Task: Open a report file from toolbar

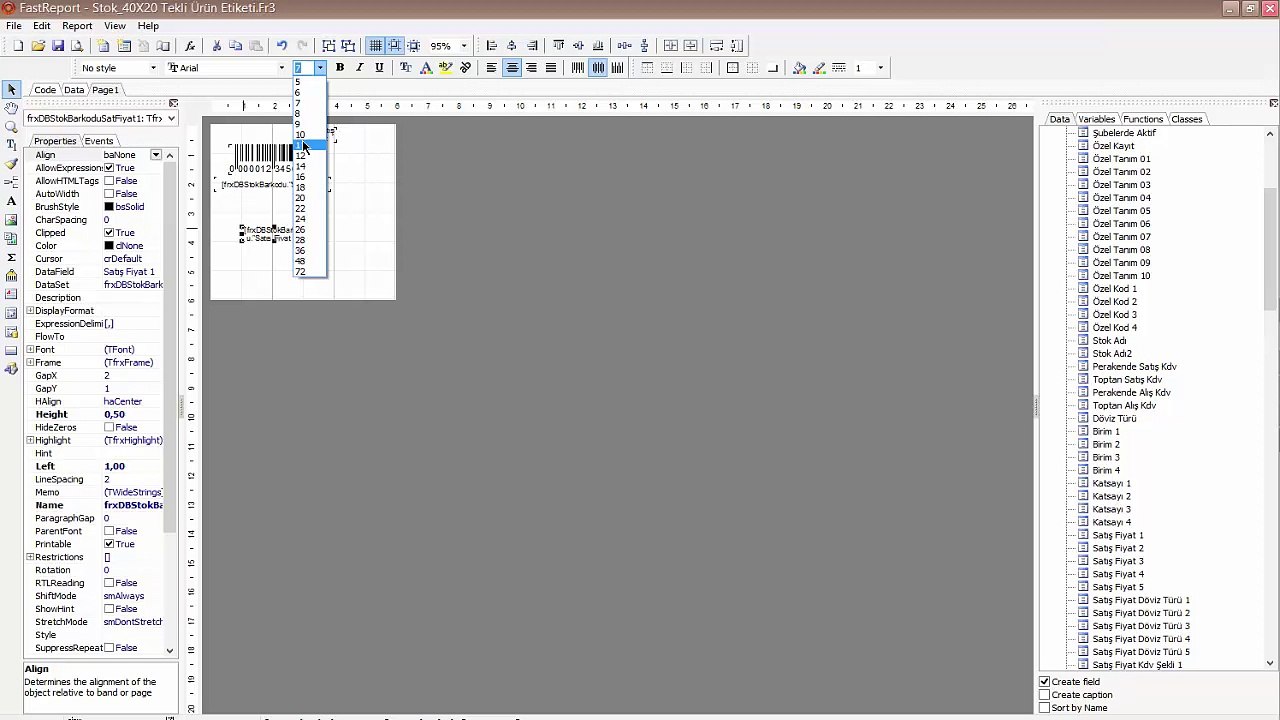Action: 38,46
